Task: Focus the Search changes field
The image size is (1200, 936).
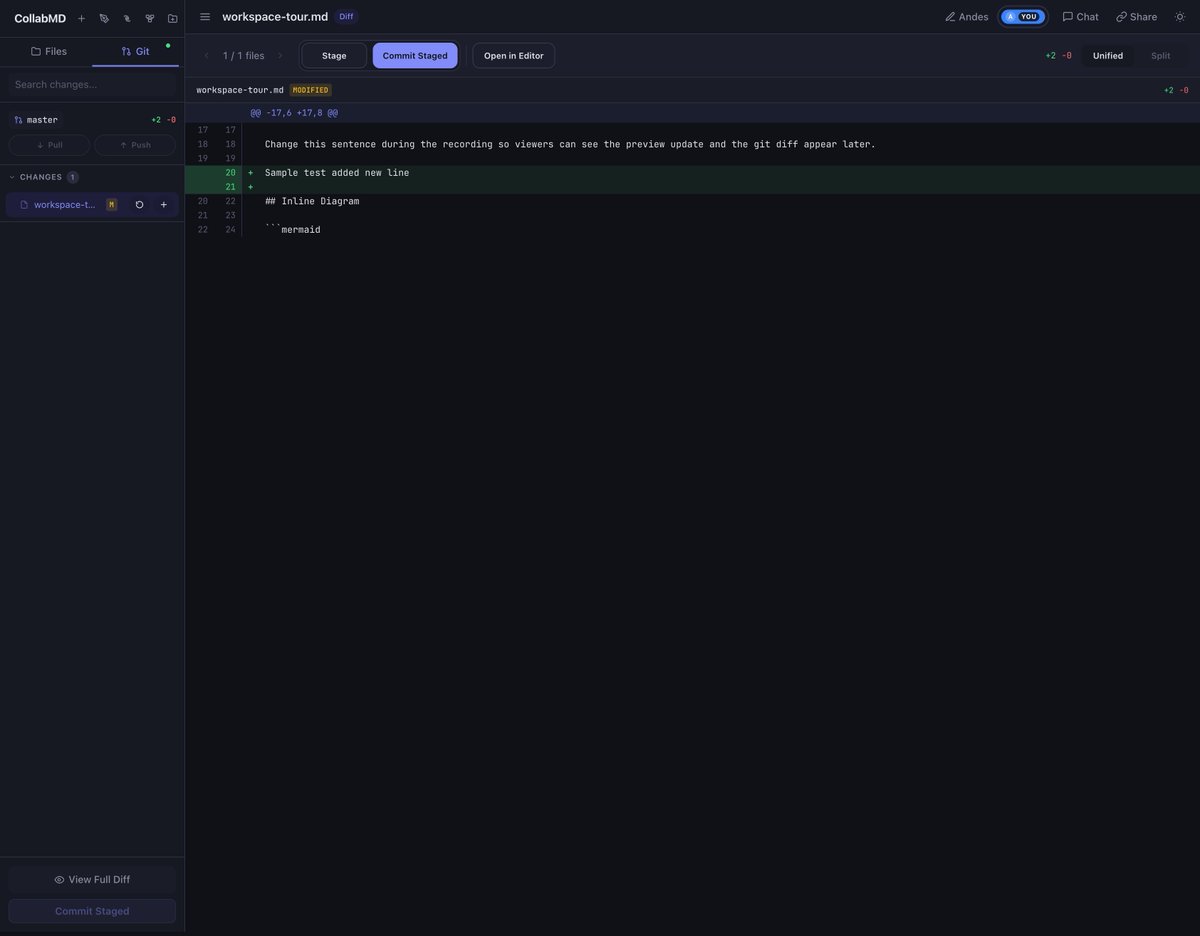Action: click(92, 84)
